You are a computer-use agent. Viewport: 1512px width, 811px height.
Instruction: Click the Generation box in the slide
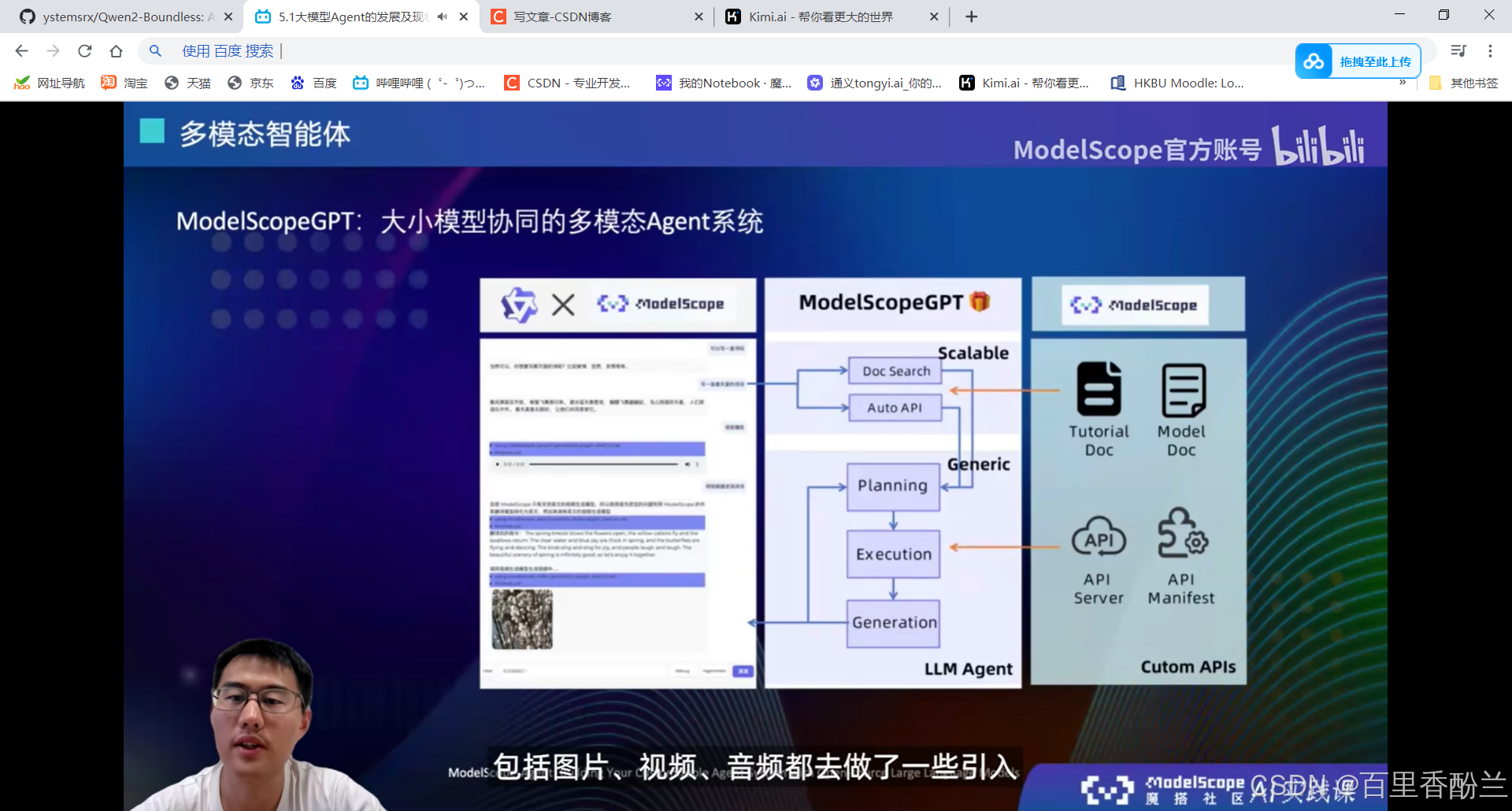pos(894,623)
